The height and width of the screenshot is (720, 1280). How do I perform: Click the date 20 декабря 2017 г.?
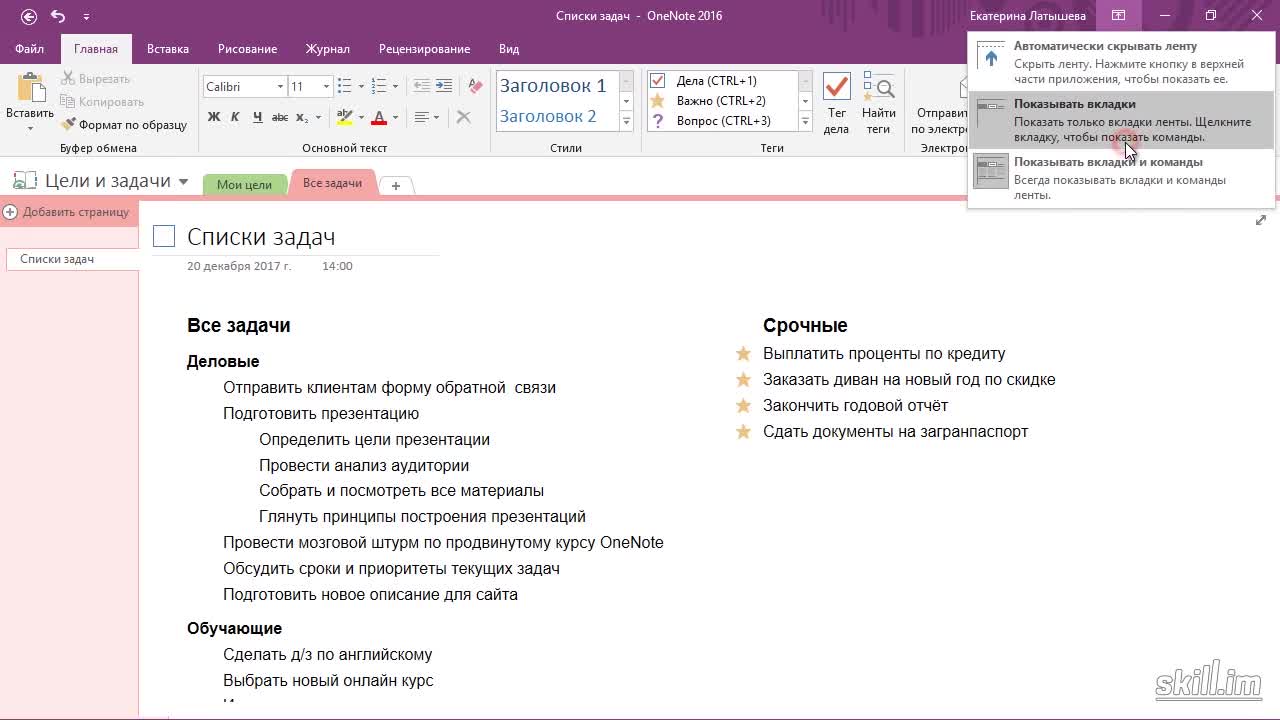[239, 266]
